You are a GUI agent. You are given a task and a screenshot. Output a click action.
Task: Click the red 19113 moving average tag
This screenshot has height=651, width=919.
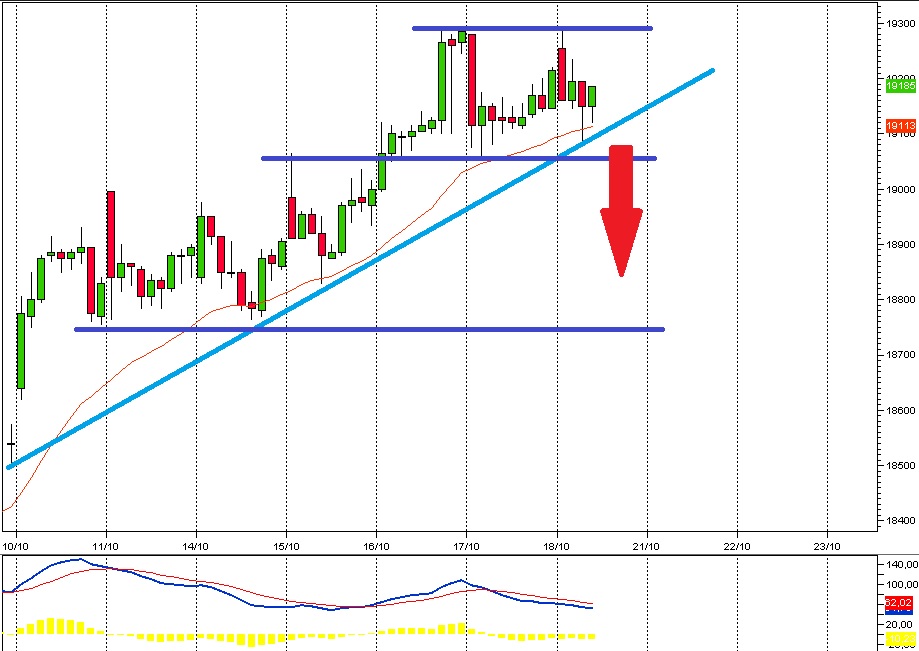pyautogui.click(x=900, y=126)
